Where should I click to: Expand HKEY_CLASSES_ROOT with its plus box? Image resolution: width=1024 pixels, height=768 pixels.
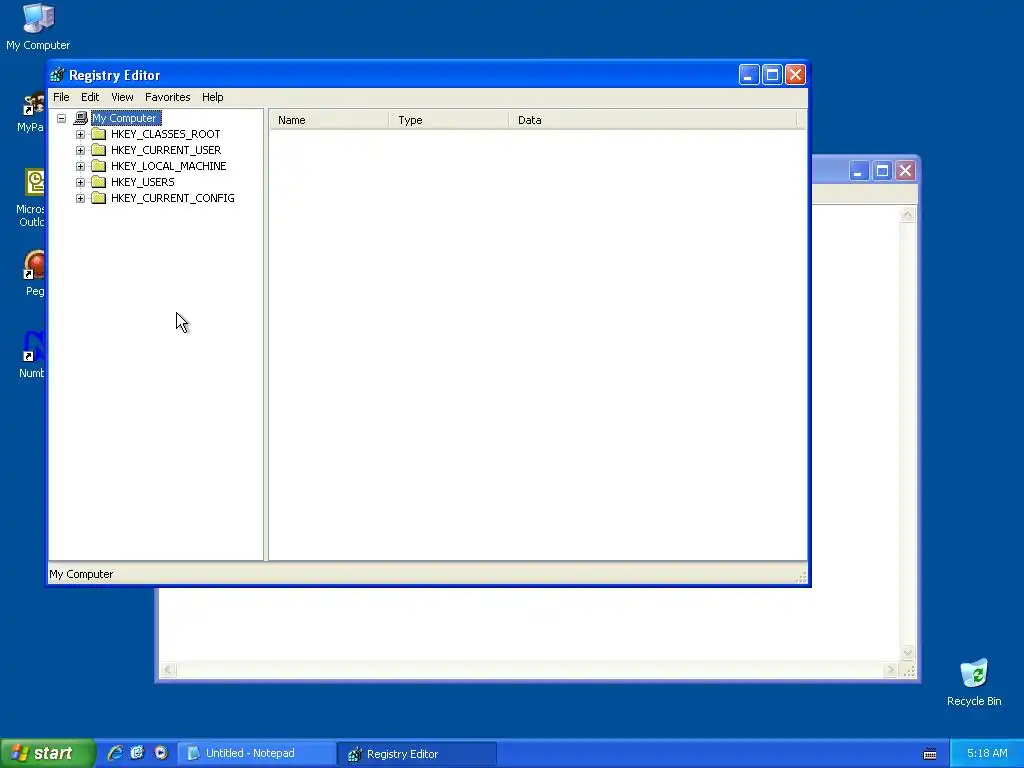click(x=80, y=135)
